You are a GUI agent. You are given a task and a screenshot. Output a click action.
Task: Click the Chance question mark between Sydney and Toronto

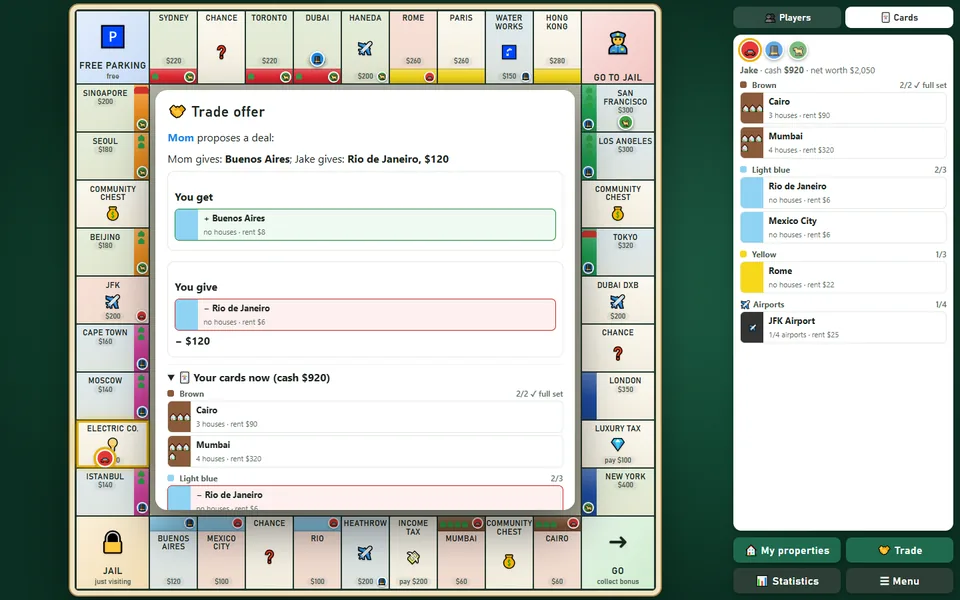(221, 52)
